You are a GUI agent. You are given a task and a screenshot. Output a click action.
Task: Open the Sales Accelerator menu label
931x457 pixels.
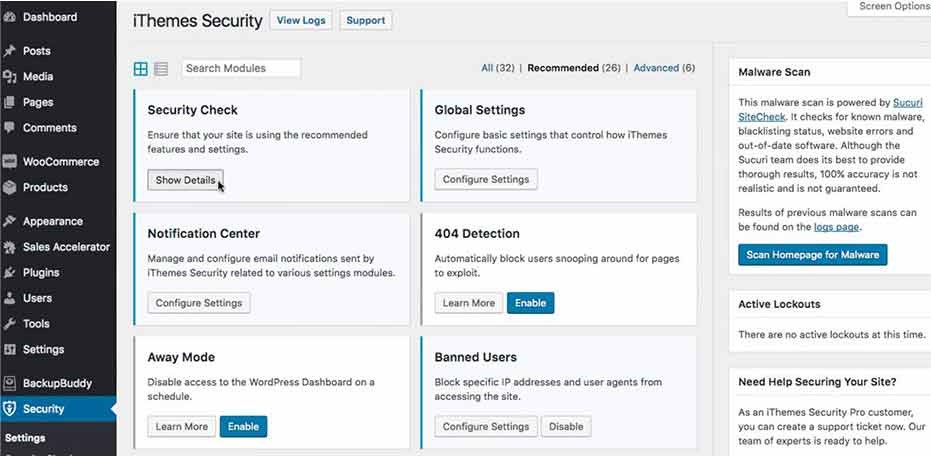66,247
